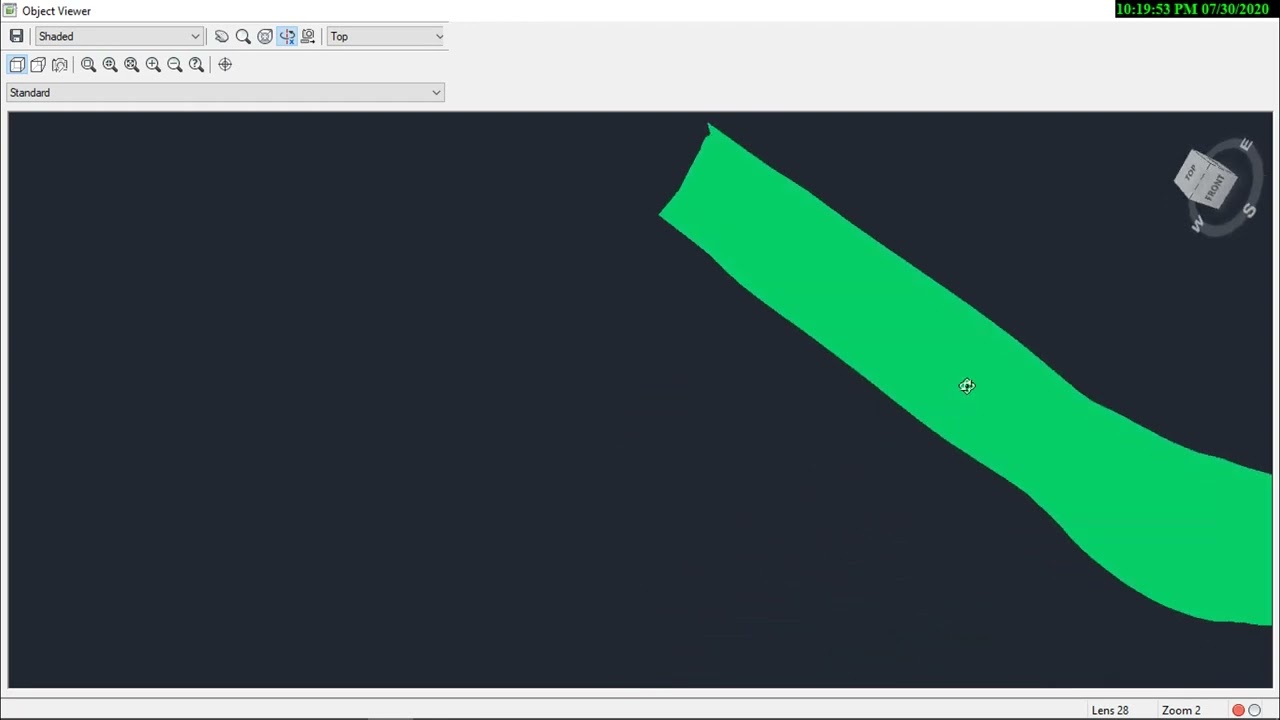Screen dimensions: 1280x720
Task: Open the Standard dropdown list
Action: point(225,92)
